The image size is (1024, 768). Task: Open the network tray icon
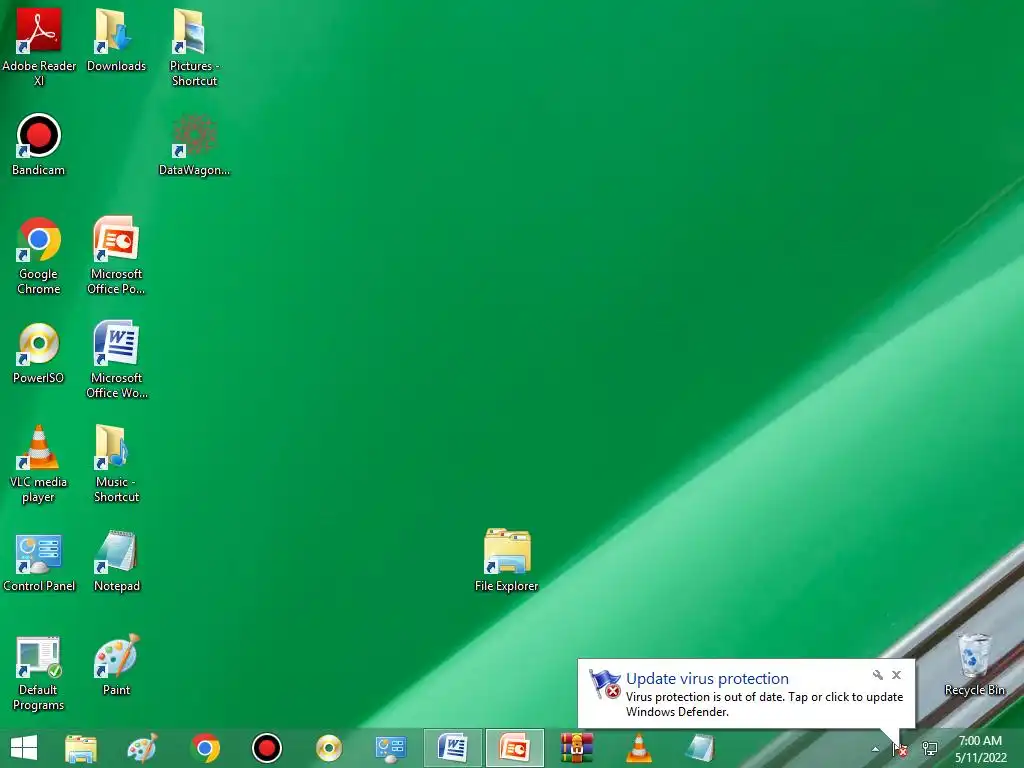coord(929,748)
